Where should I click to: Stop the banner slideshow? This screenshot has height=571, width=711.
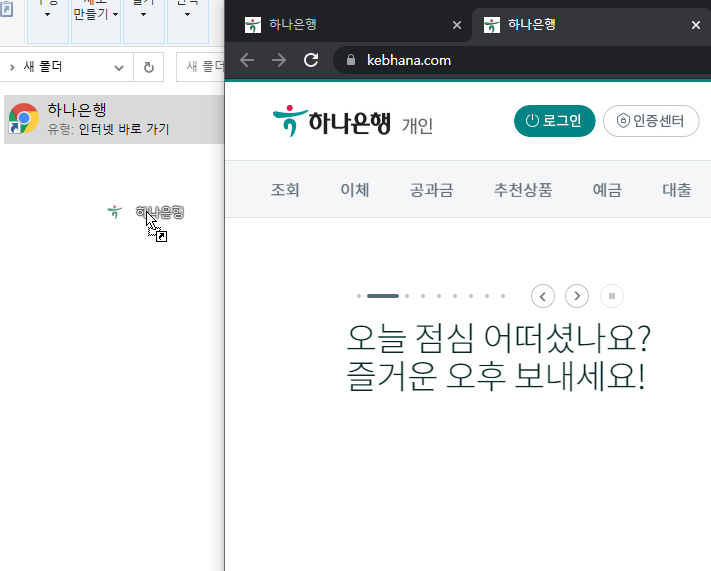[x=612, y=296]
